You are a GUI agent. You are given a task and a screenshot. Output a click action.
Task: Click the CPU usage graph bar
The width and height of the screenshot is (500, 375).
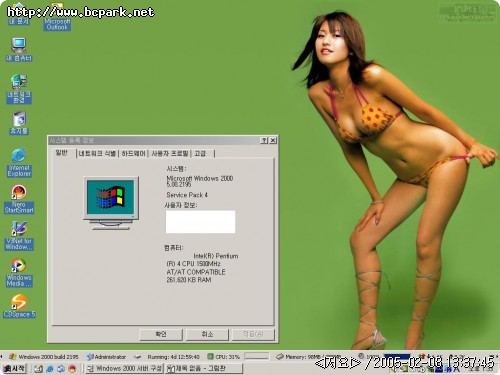[x=256, y=356]
